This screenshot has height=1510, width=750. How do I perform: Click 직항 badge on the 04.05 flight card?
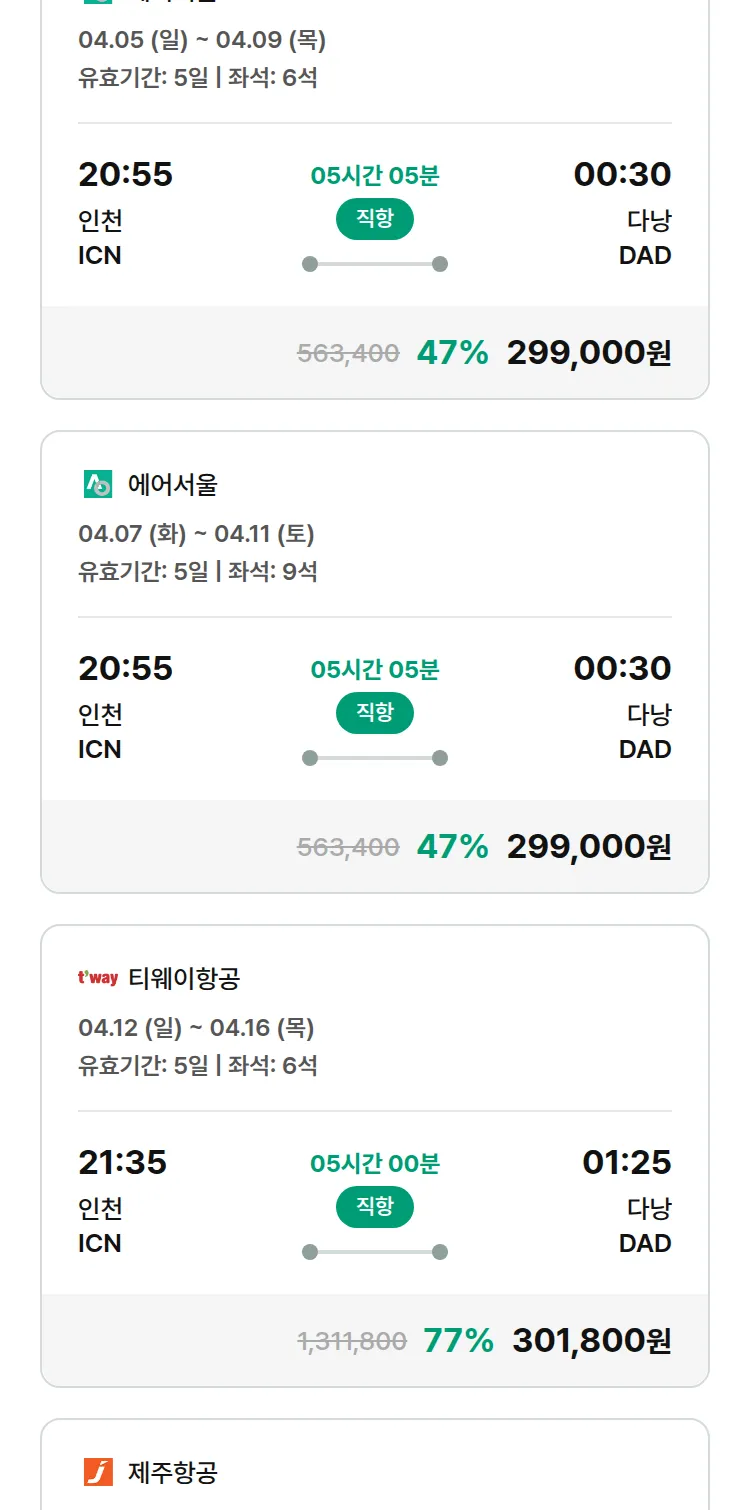click(x=375, y=219)
